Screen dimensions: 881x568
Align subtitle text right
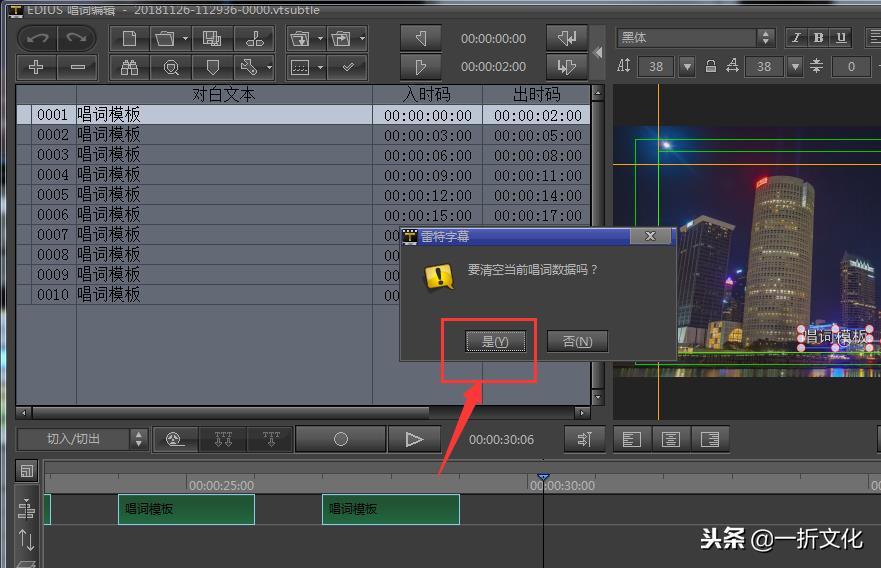710,439
